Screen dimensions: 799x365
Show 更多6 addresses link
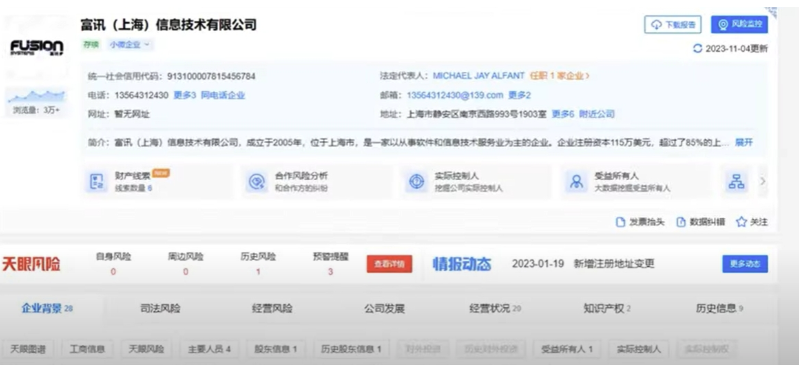point(563,114)
